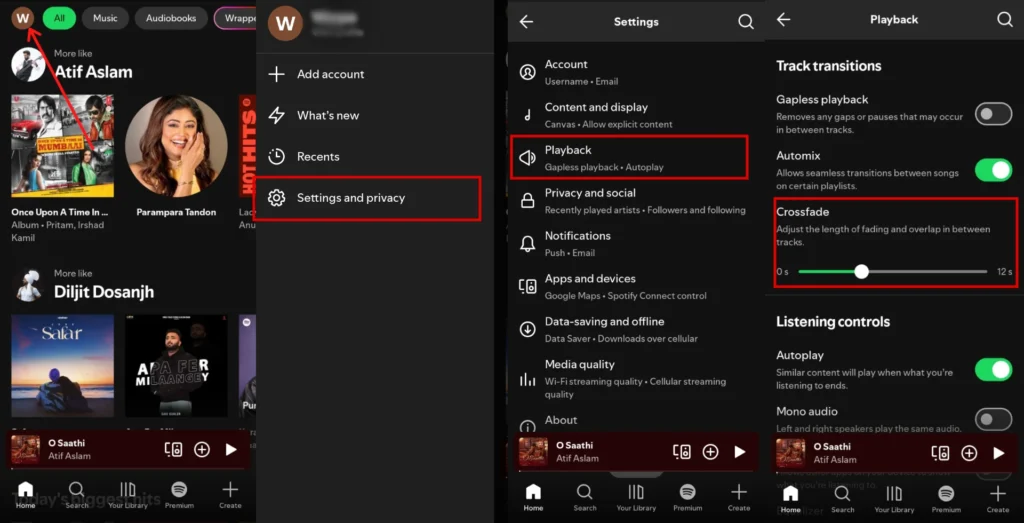1024x523 pixels.
Task: Tap O Saathi cover in Home feed now-playing bar
Action: pos(25,449)
